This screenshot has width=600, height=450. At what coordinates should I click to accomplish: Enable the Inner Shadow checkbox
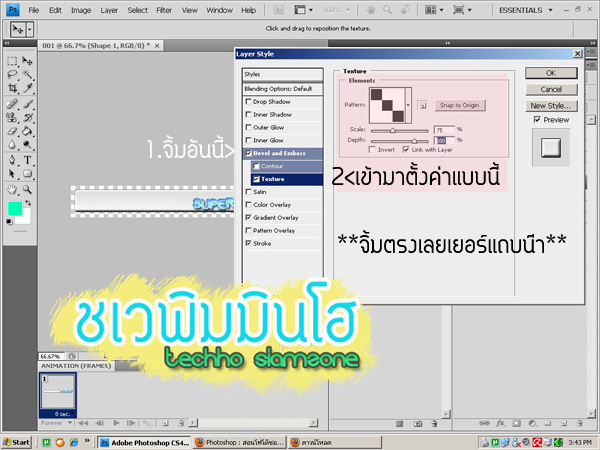(248, 114)
